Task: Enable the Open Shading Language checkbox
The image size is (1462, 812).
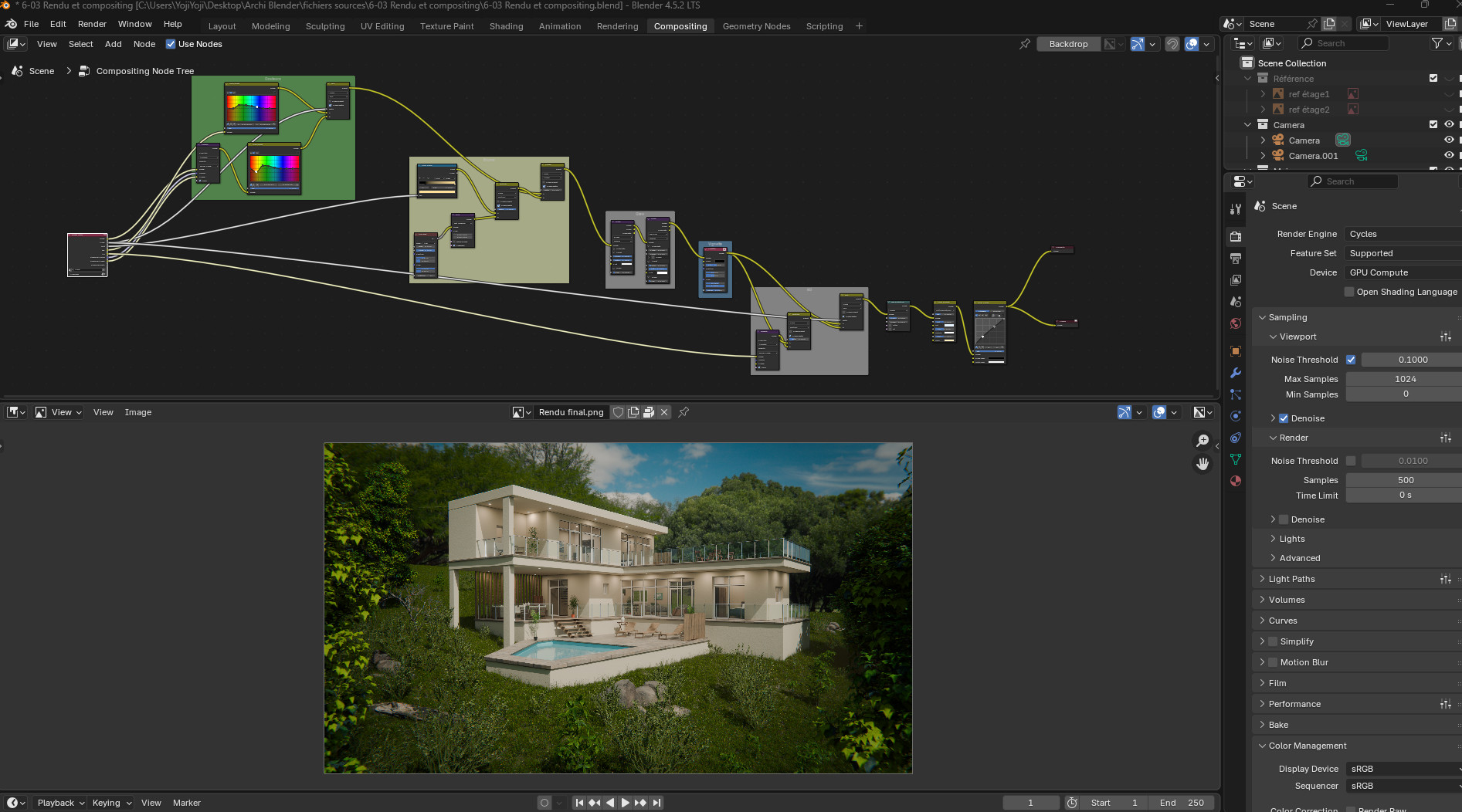Action: (1349, 292)
